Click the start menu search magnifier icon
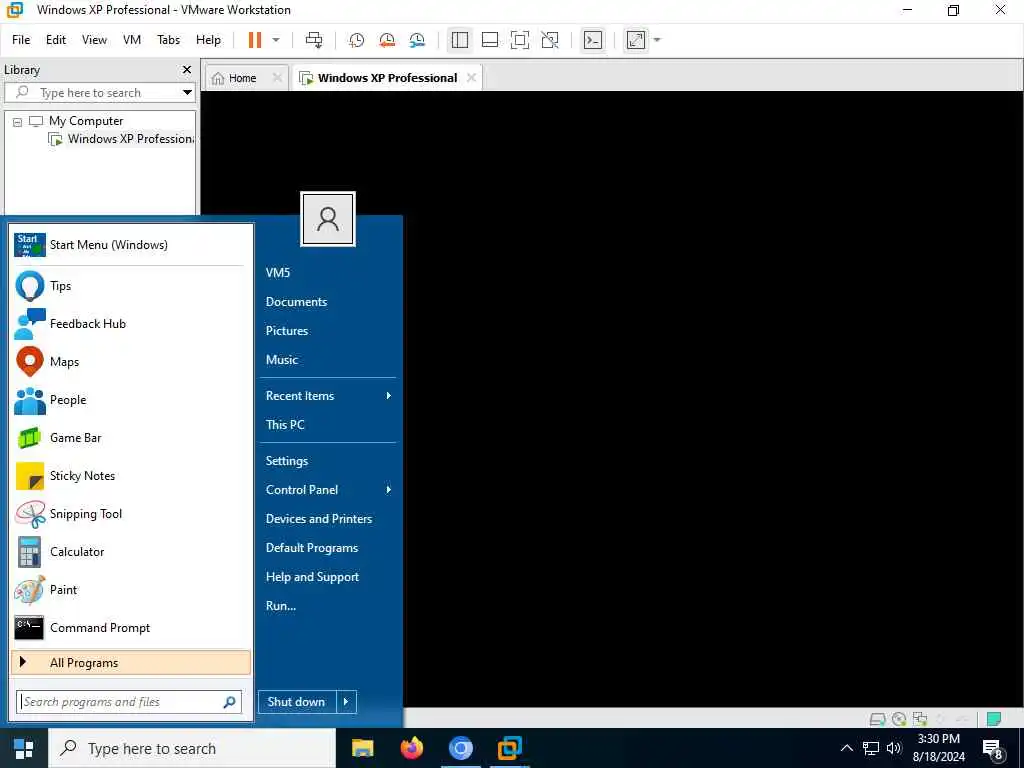Viewport: 1024px width, 768px height. [230, 702]
